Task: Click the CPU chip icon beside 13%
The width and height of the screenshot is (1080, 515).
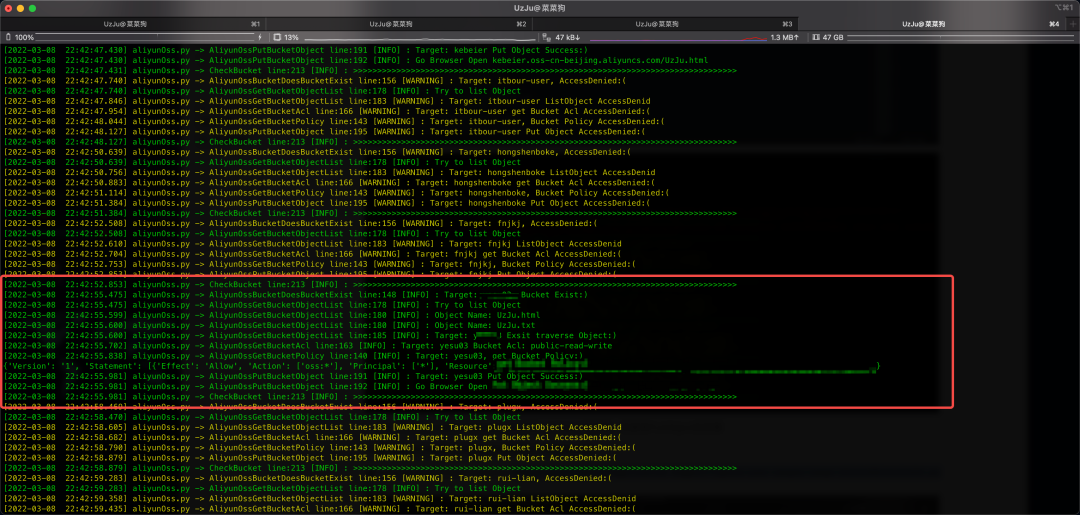Action: [277, 37]
